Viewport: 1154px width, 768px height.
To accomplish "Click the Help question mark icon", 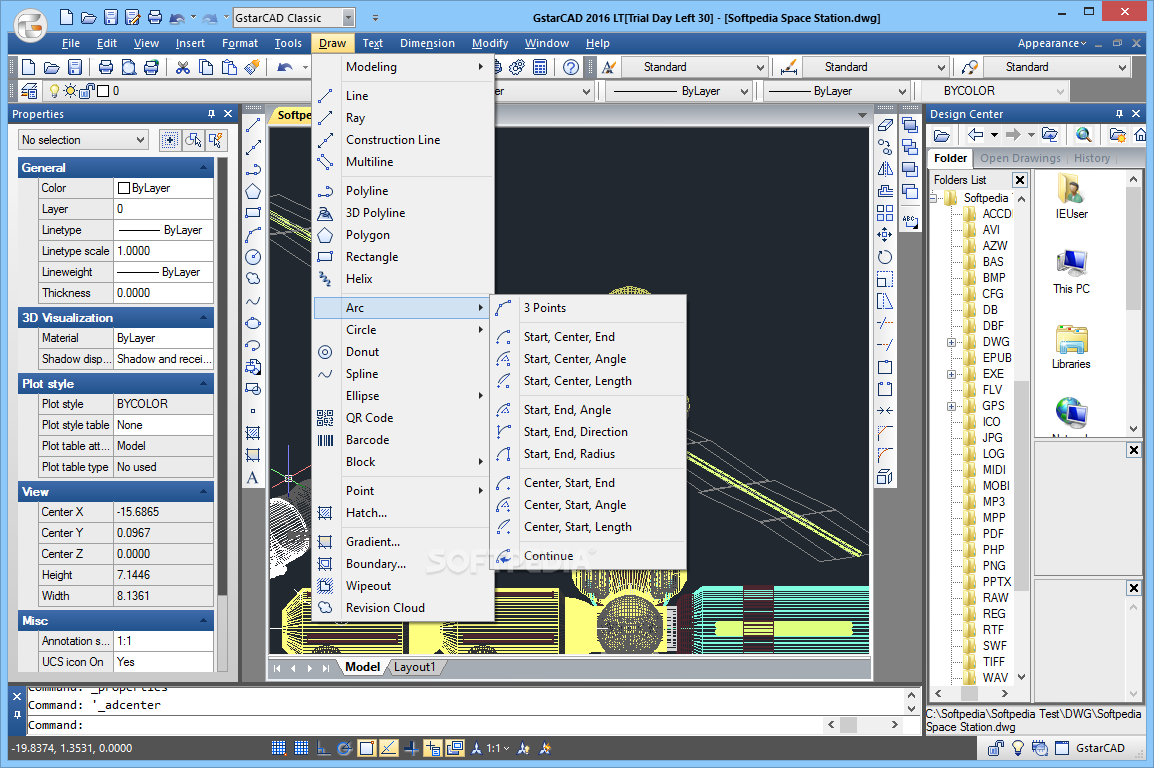I will 570,68.
